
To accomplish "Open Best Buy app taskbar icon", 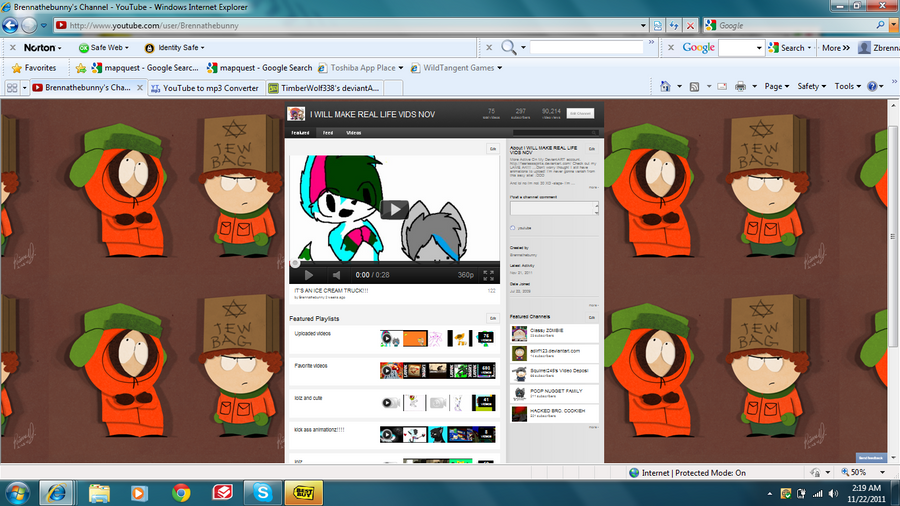I will (304, 493).
